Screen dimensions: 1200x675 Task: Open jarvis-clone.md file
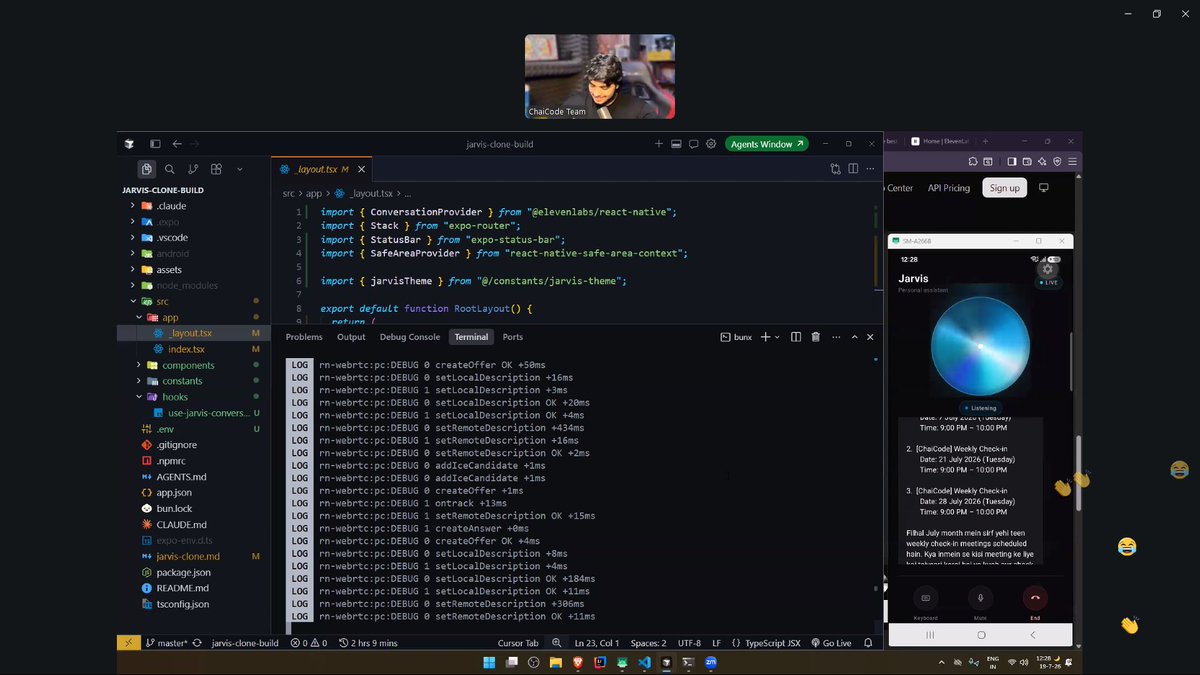(x=188, y=556)
